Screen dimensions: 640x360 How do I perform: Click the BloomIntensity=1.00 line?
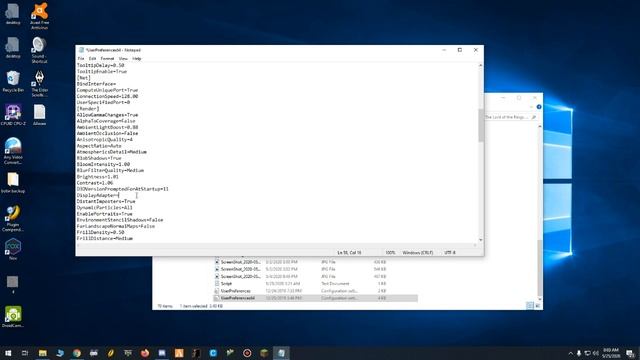(x=103, y=164)
